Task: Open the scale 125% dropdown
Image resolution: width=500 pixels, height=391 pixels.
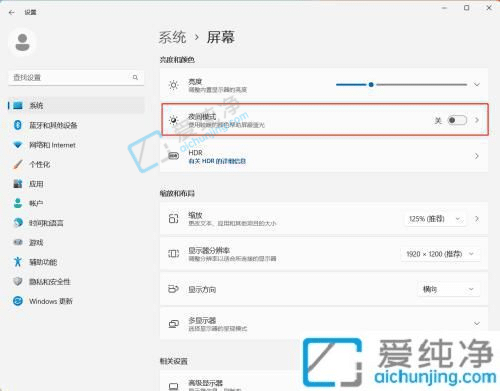Action: (435, 219)
